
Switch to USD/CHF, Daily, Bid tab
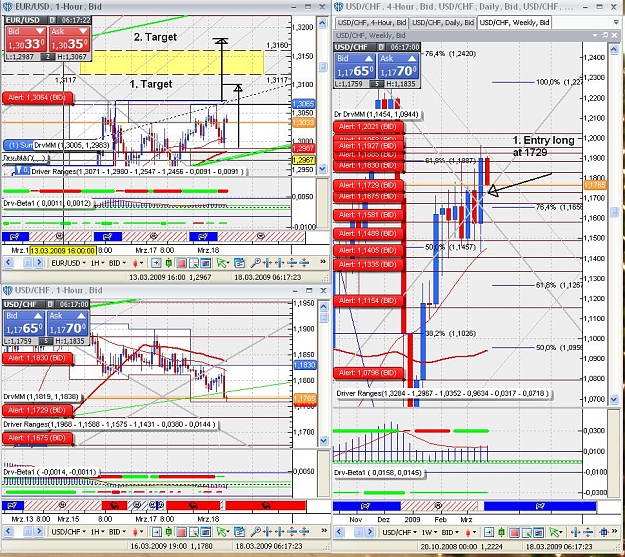[x=443, y=23]
